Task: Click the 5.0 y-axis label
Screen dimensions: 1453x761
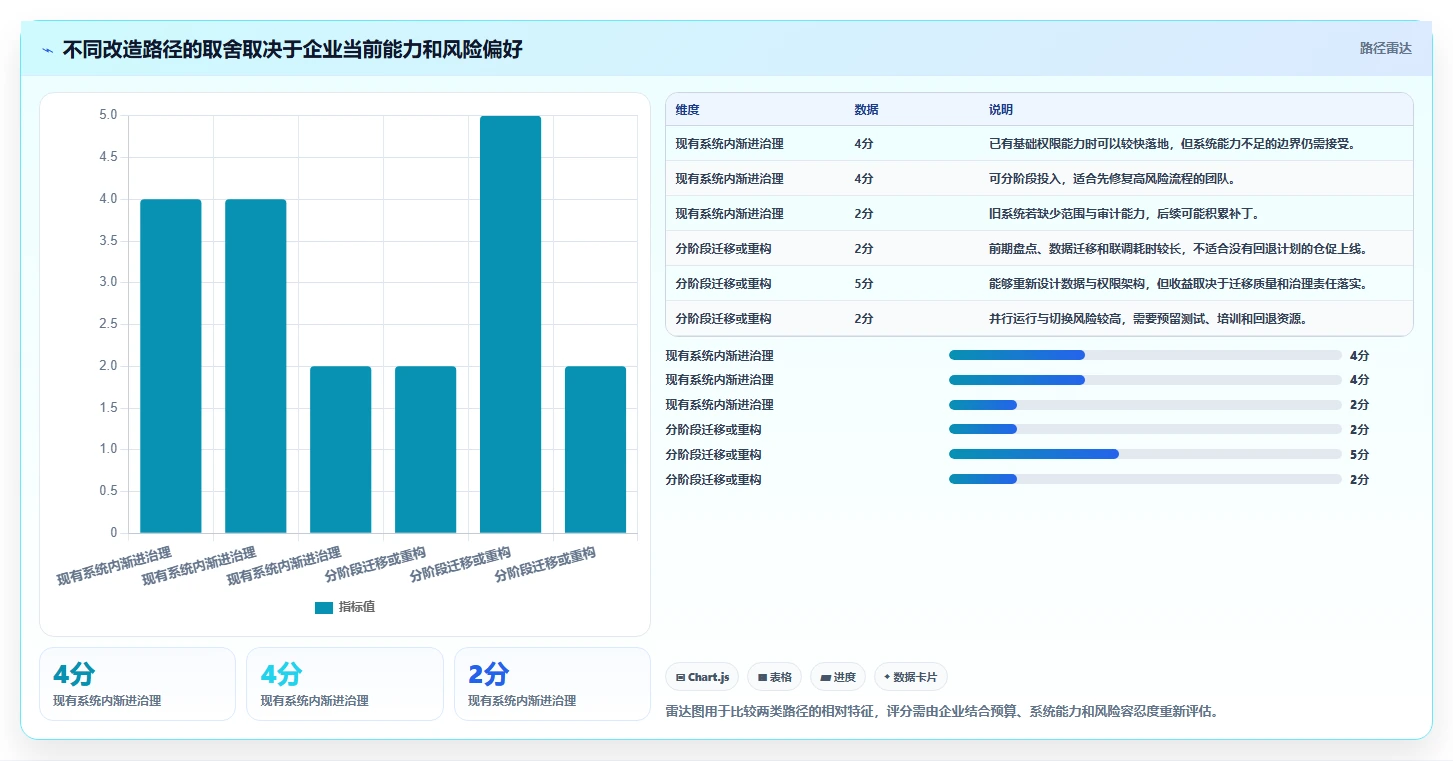Action: point(108,115)
